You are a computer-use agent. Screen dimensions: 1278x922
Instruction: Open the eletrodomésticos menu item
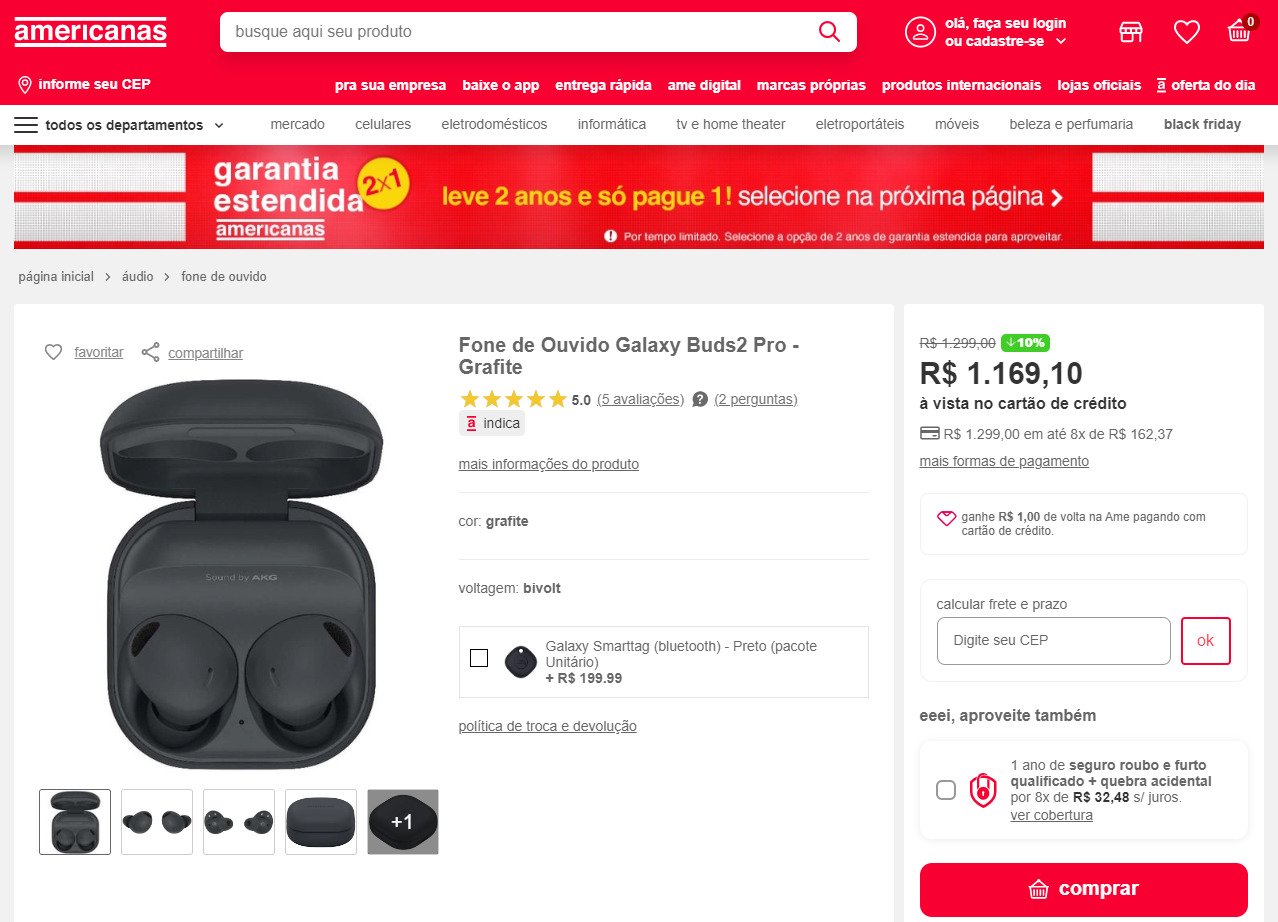coord(494,124)
